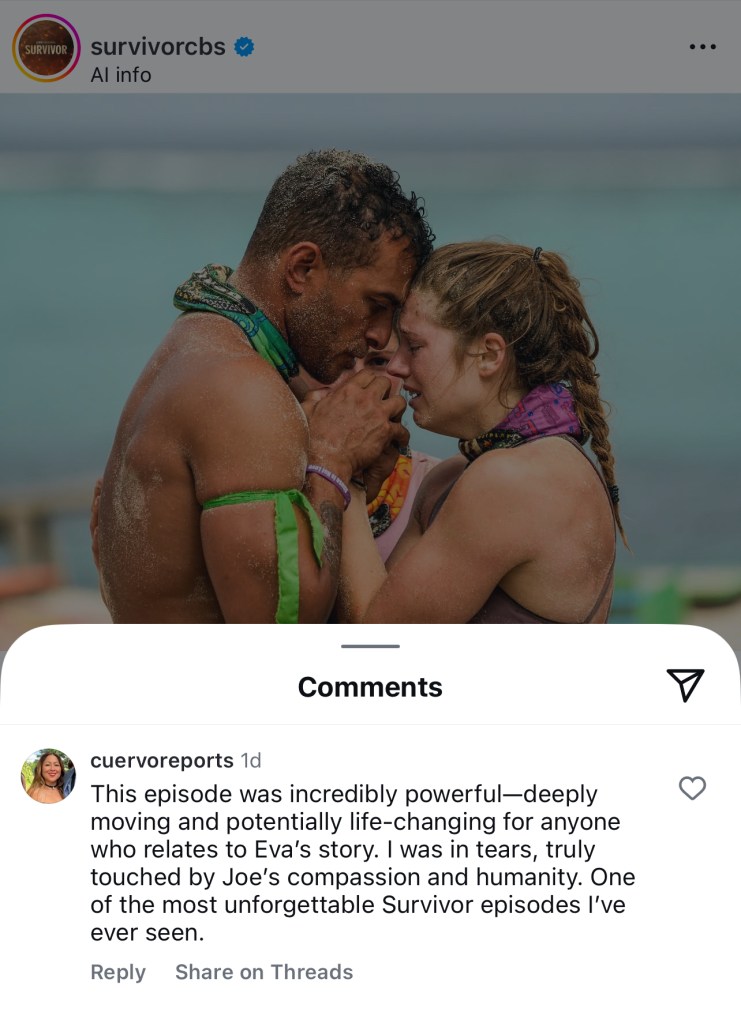Share post with paper plane icon
The image size is (741, 1023).
pos(685,685)
